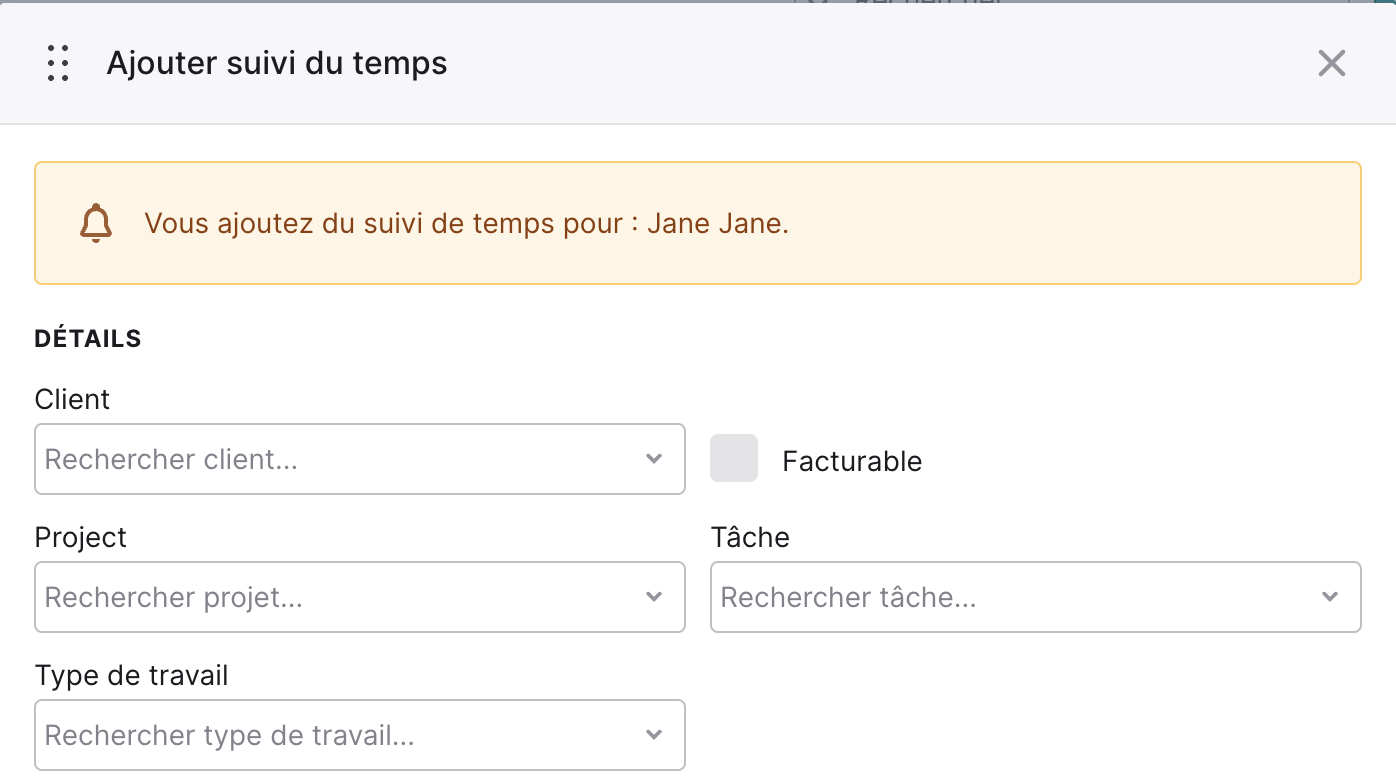Click the bell notification icon

[96, 223]
